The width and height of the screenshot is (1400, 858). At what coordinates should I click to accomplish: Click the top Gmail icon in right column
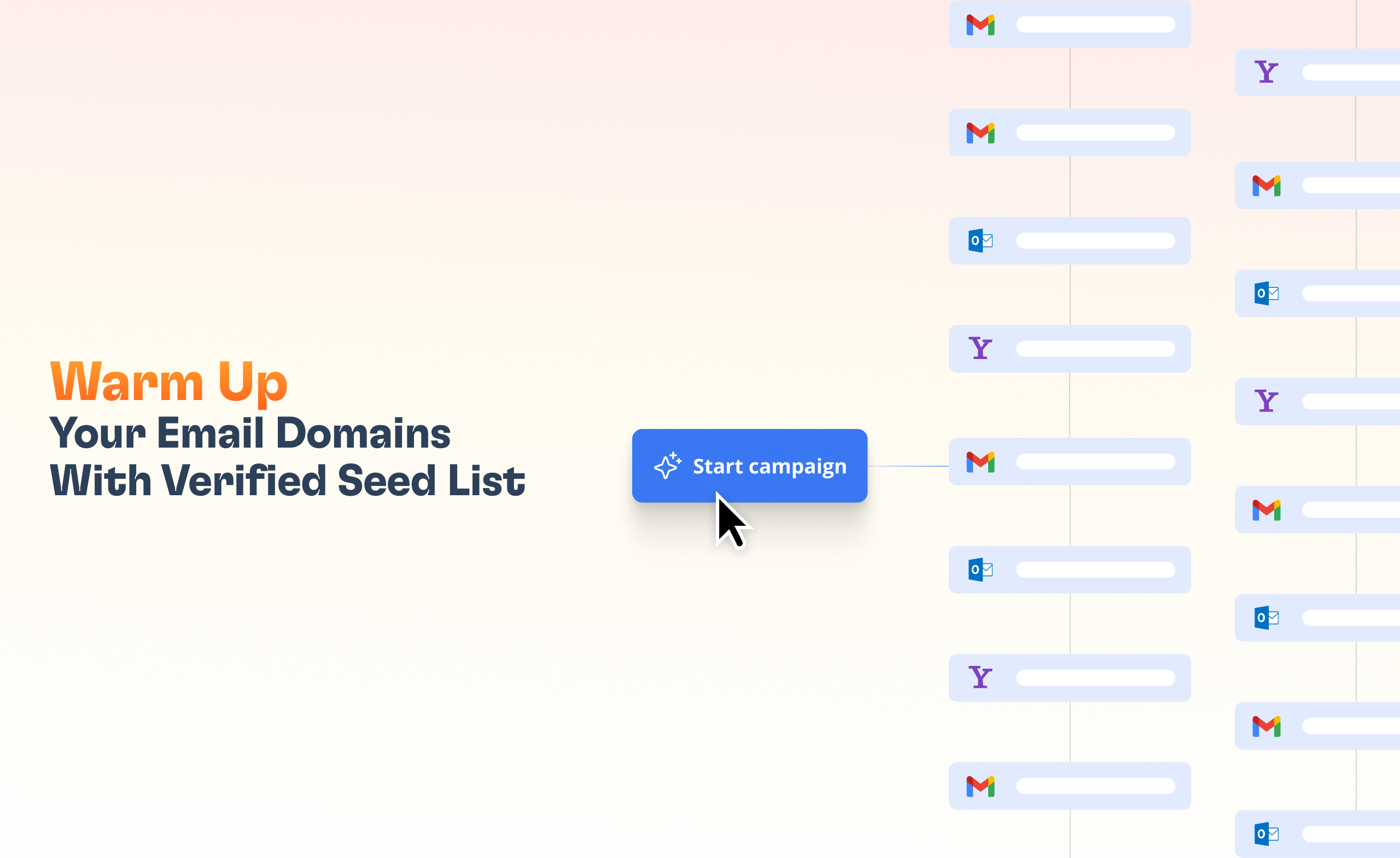click(x=1266, y=185)
